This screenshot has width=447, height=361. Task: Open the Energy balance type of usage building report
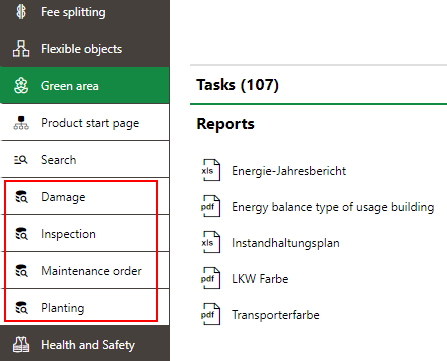[x=333, y=207]
